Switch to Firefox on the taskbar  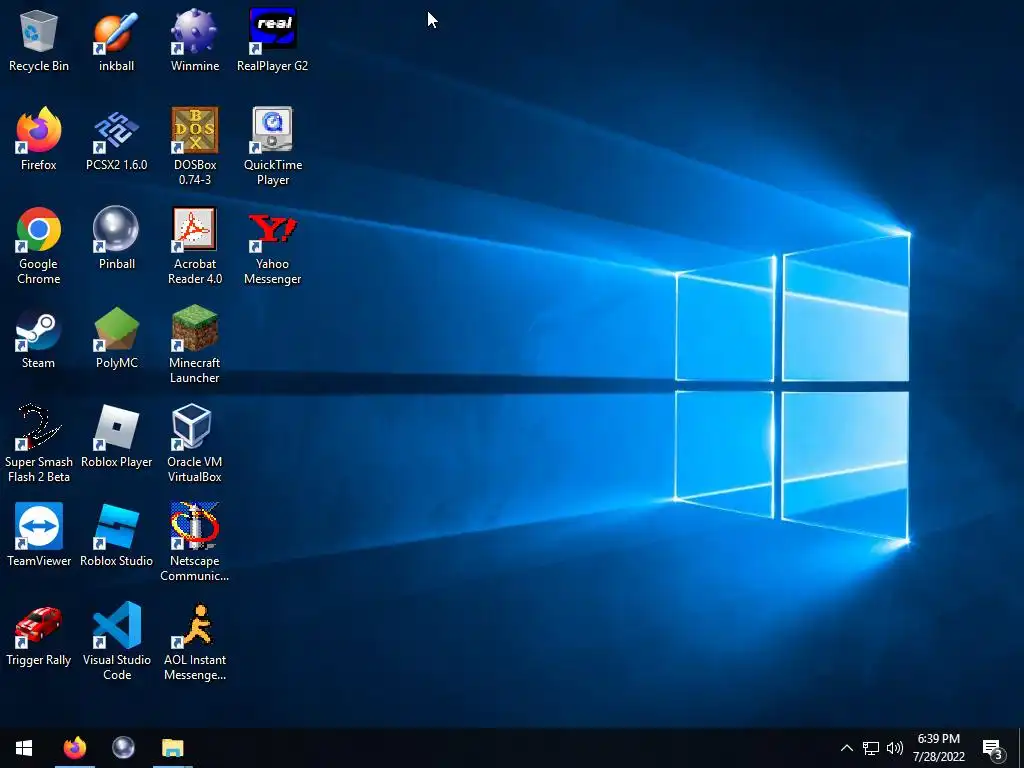tap(74, 748)
